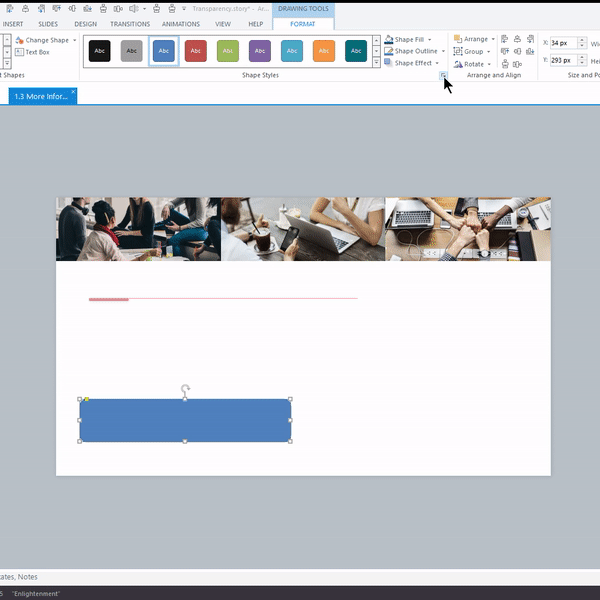Decrease Y position with the down stepper
This screenshot has height=600, width=600.
[582, 63]
